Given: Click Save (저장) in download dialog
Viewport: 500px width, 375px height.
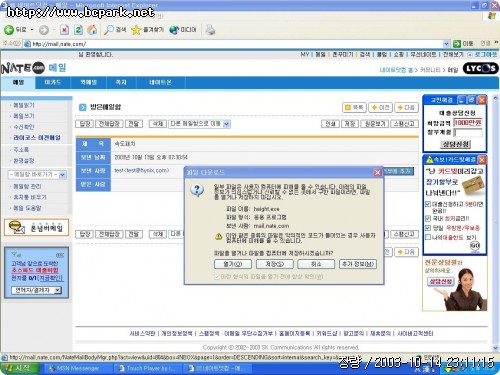Looking at the screenshot, I should pos(275,264).
